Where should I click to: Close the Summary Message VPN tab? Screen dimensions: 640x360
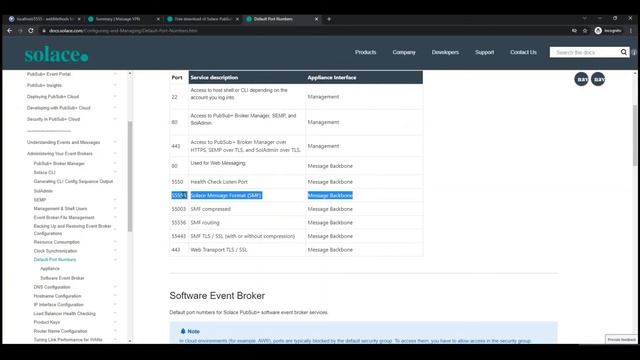tap(158, 19)
